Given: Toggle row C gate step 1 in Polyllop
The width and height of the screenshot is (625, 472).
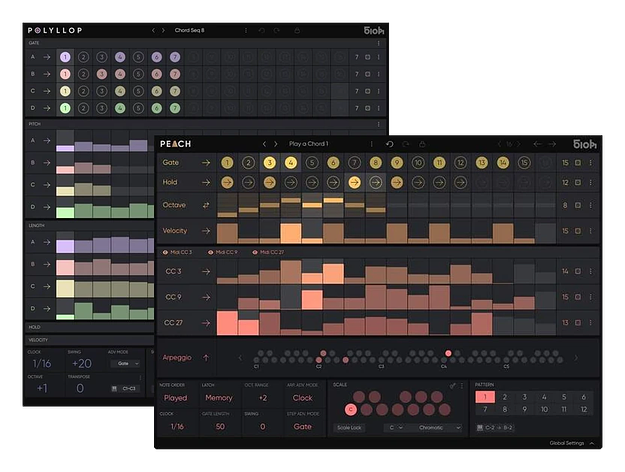Looking at the screenshot, I should tap(65, 91).
